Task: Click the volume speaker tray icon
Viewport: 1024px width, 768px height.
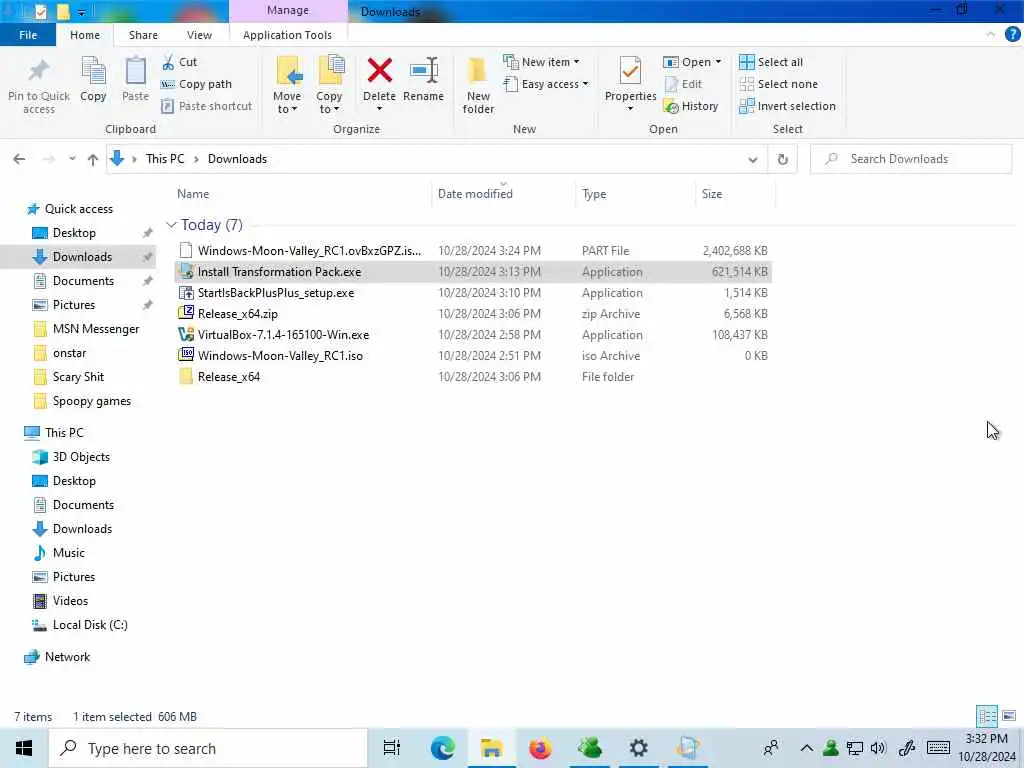Action: click(878, 748)
